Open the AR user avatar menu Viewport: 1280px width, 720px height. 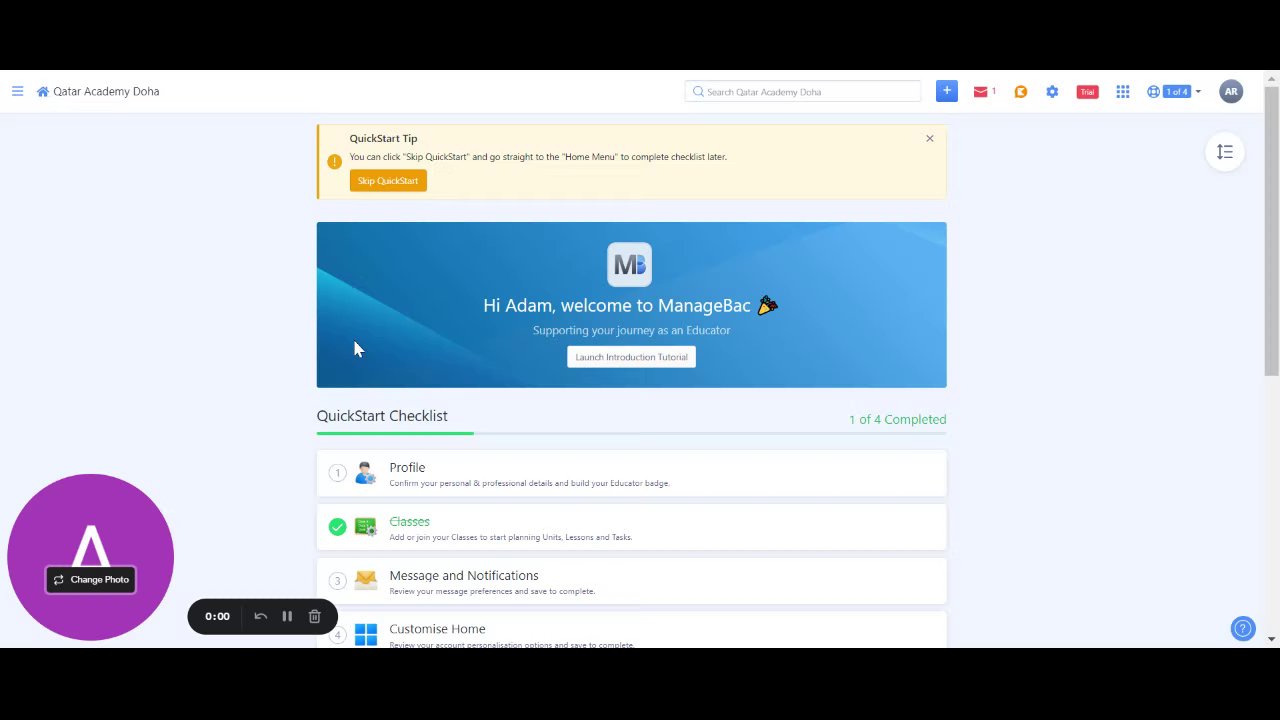(1231, 92)
